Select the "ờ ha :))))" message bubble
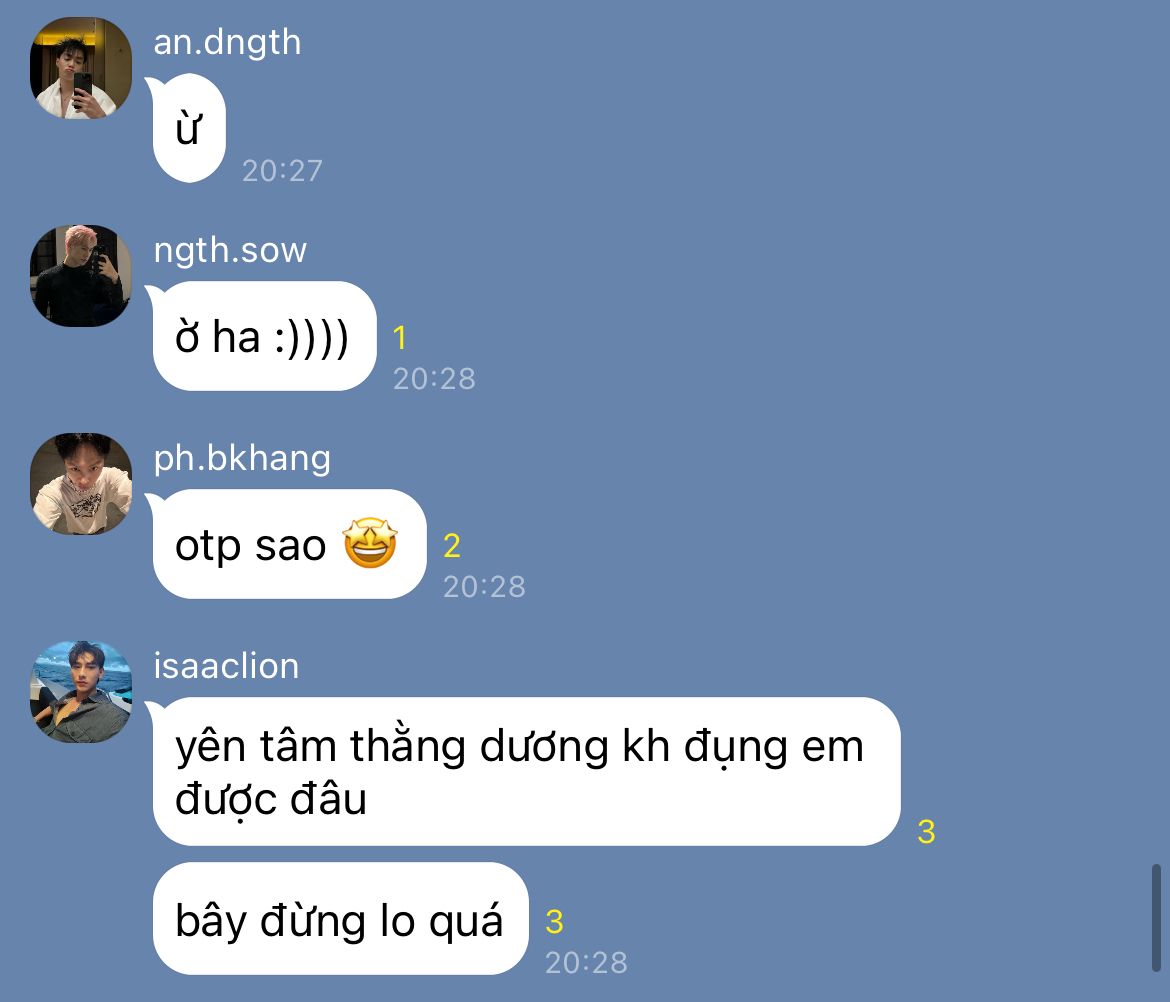Screen dimensions: 1170x1002 [264, 336]
